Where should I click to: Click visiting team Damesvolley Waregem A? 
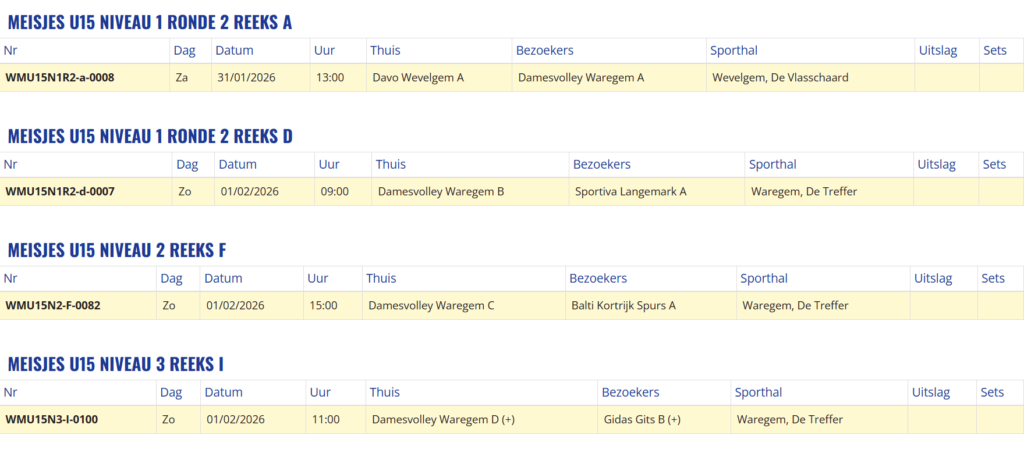point(581,77)
